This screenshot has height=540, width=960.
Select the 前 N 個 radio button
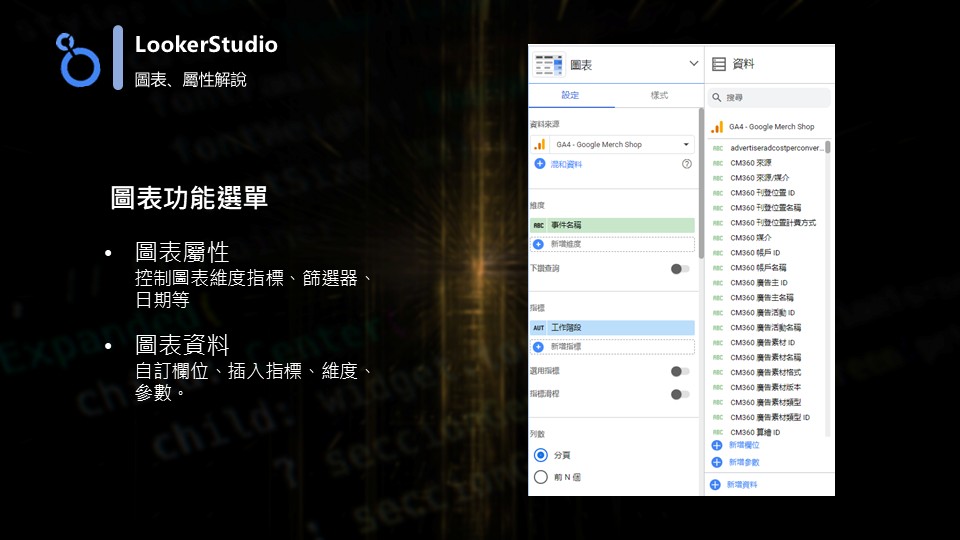tap(541, 477)
